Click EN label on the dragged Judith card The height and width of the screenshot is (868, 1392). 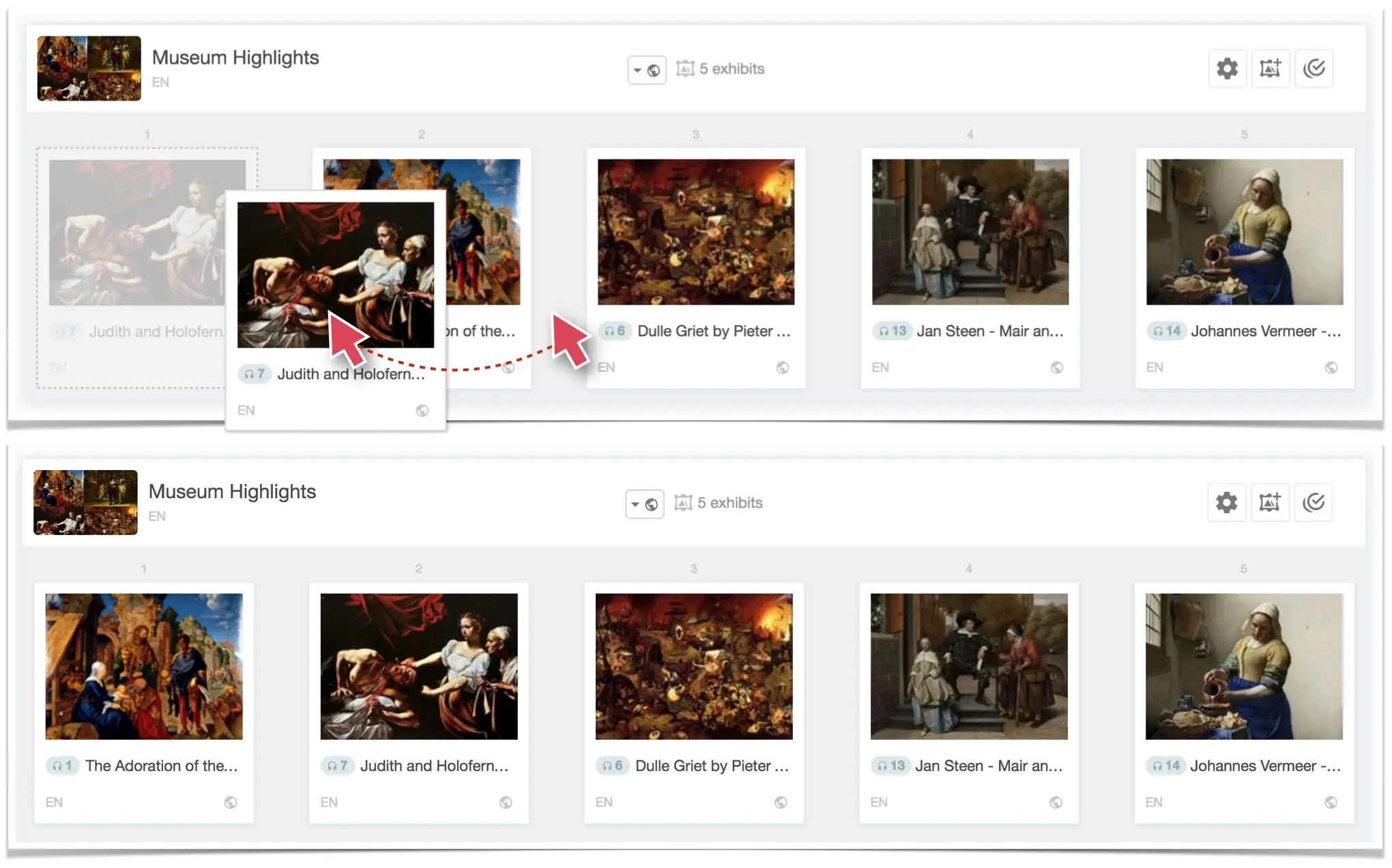tap(246, 410)
